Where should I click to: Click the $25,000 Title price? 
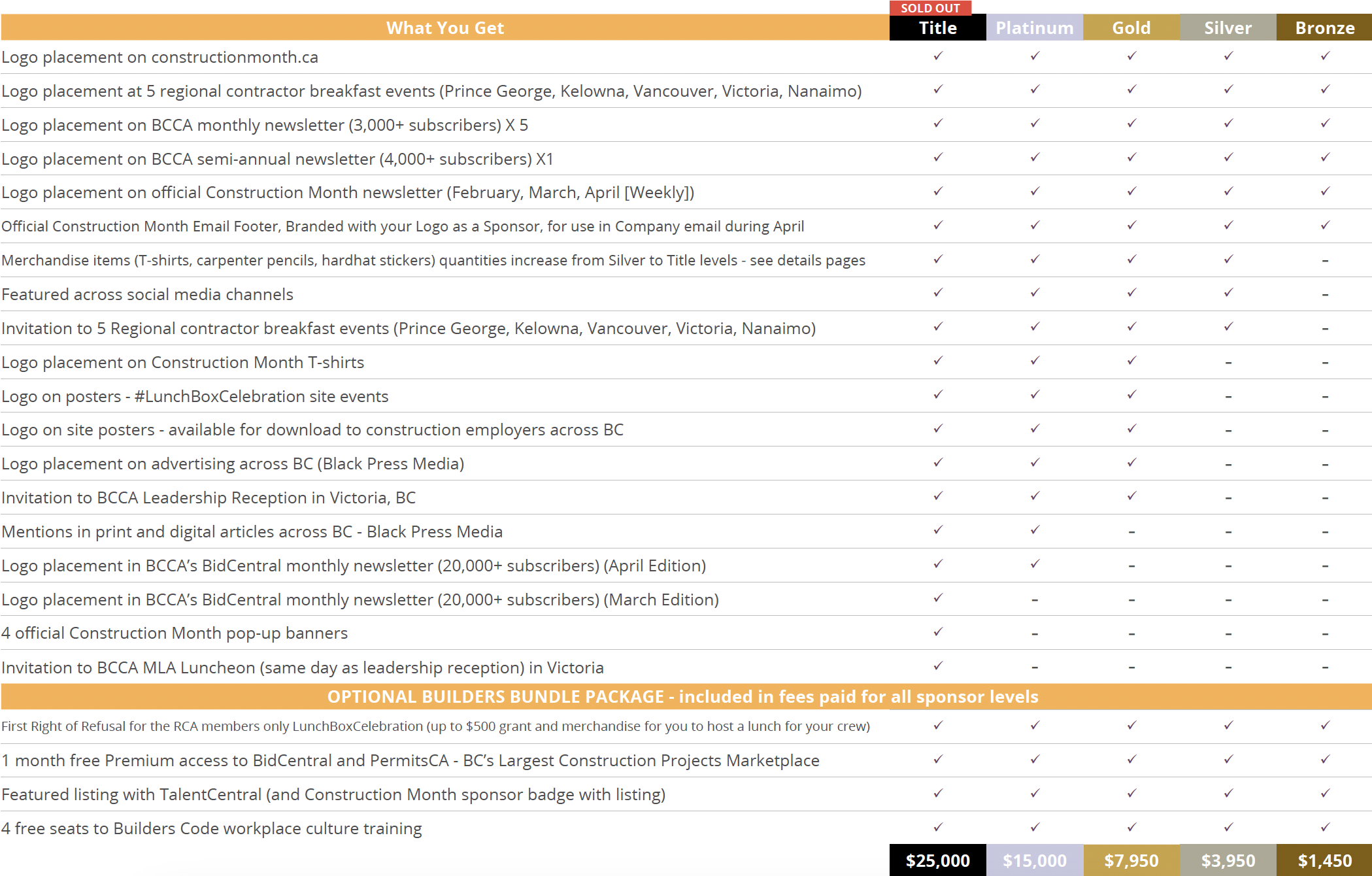937,860
